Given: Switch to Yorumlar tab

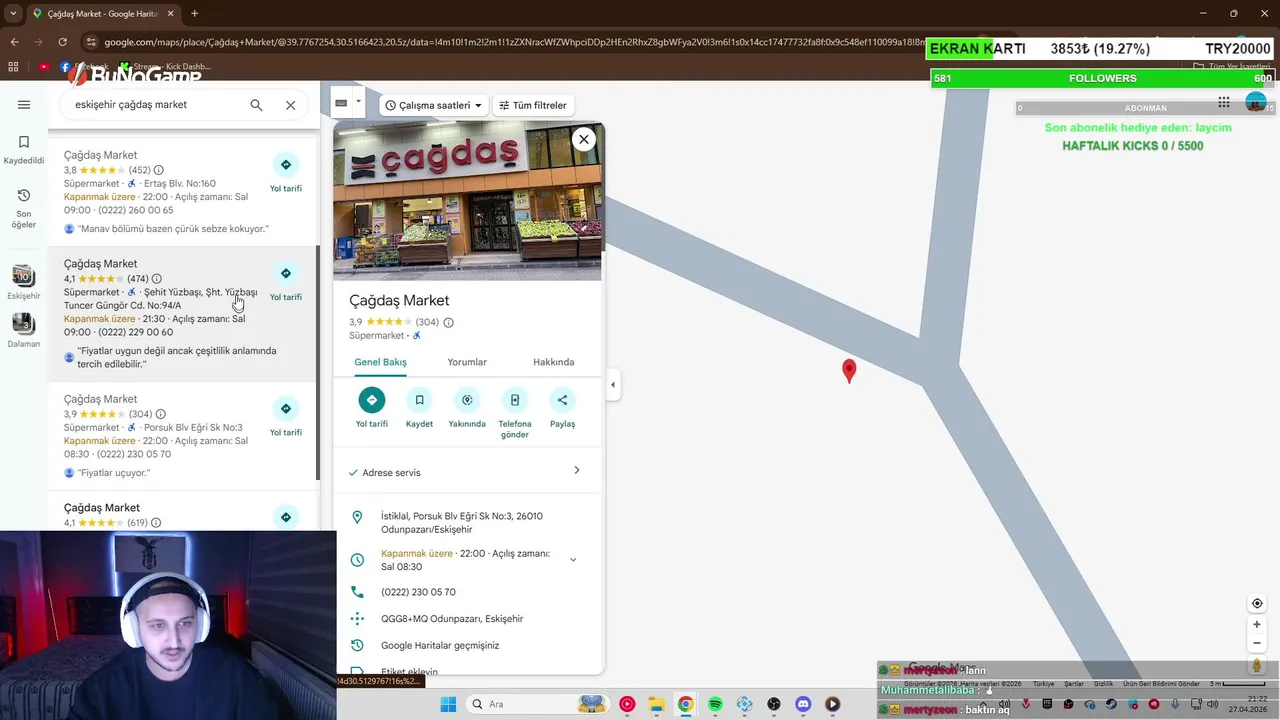Looking at the screenshot, I should click(467, 362).
